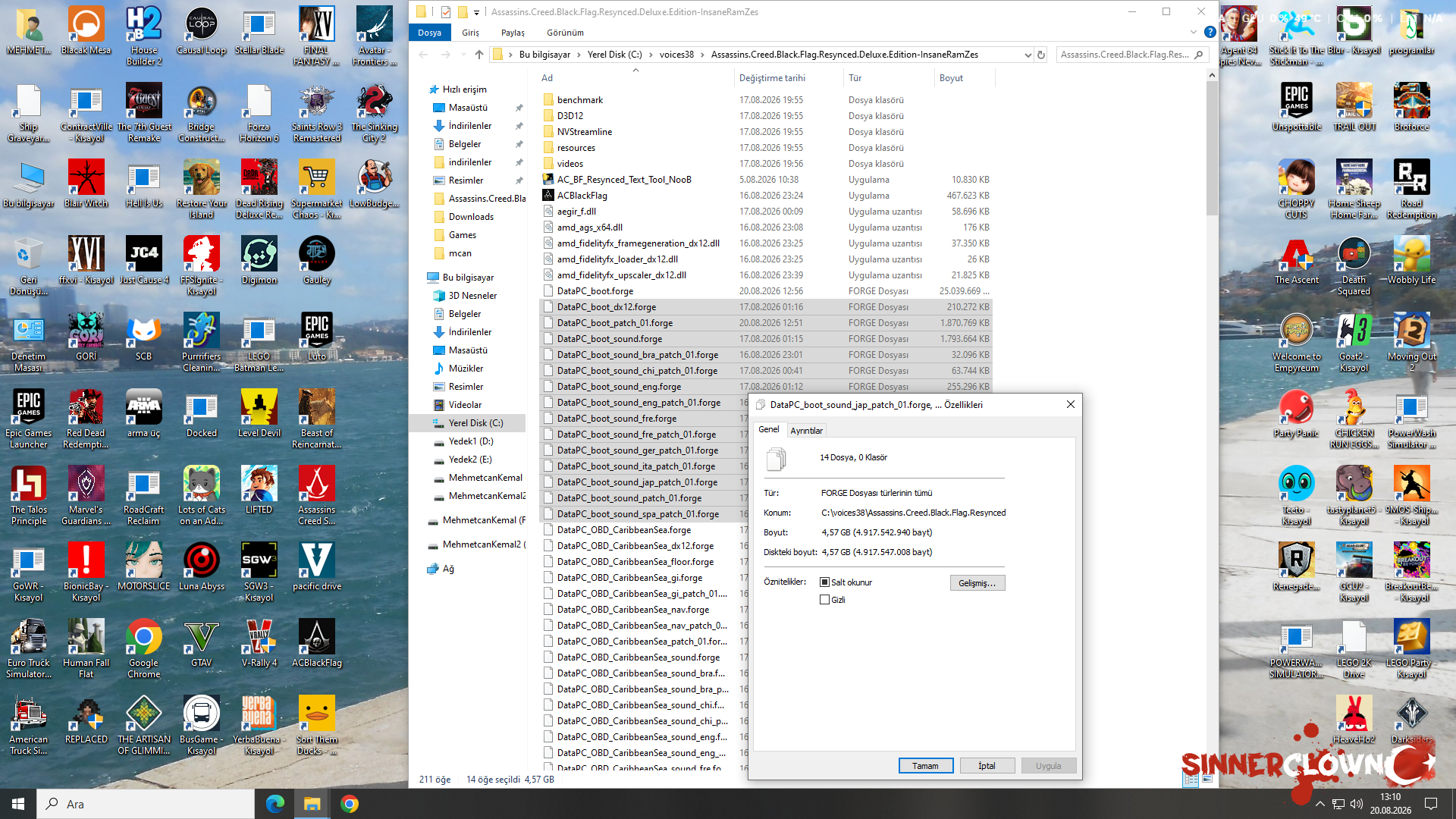
Task: Close the properties dialog
Action: click(x=1071, y=405)
